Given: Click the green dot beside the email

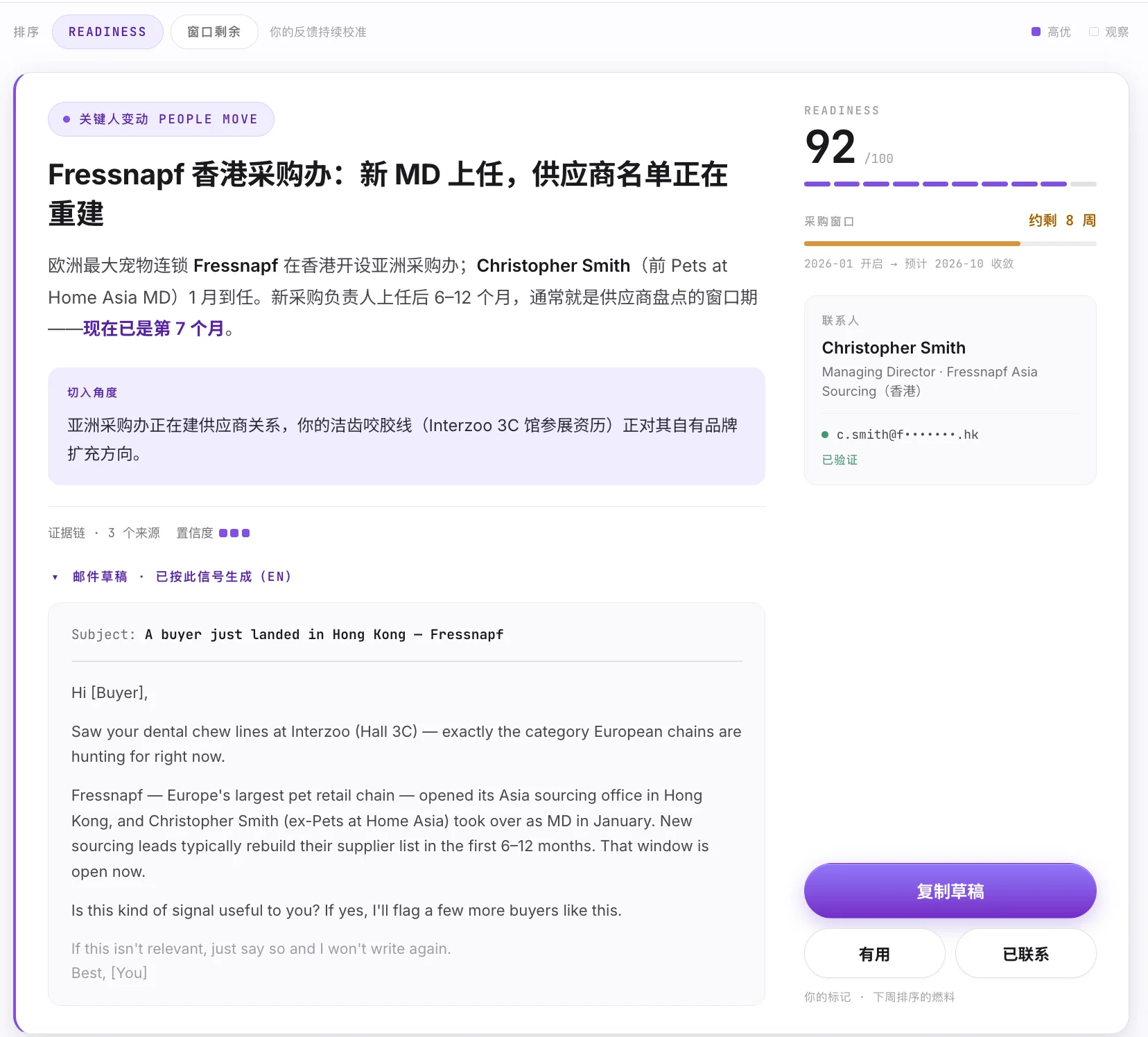Looking at the screenshot, I should tap(825, 435).
